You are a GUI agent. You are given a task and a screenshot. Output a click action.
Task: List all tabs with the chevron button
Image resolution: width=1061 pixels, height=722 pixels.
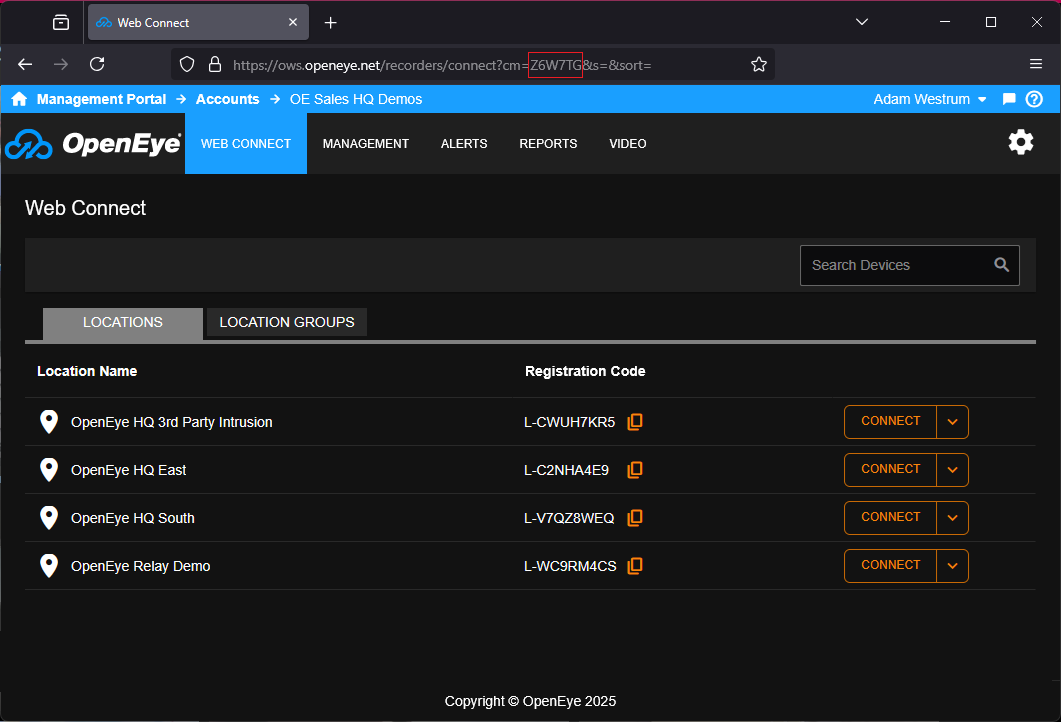[x=861, y=22]
